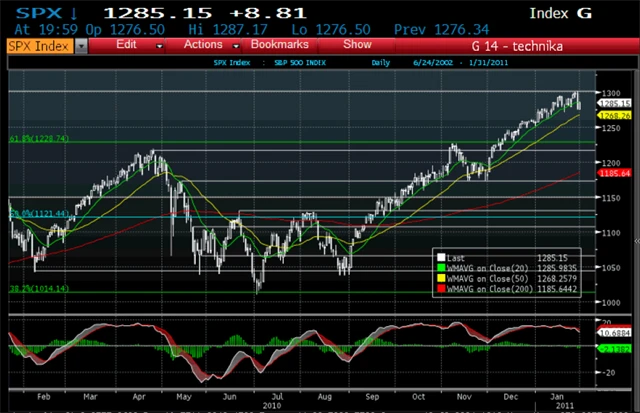This screenshot has height=413, width=640.
Task: Click the red 1185.64 axis price tag
Action: click(x=614, y=173)
